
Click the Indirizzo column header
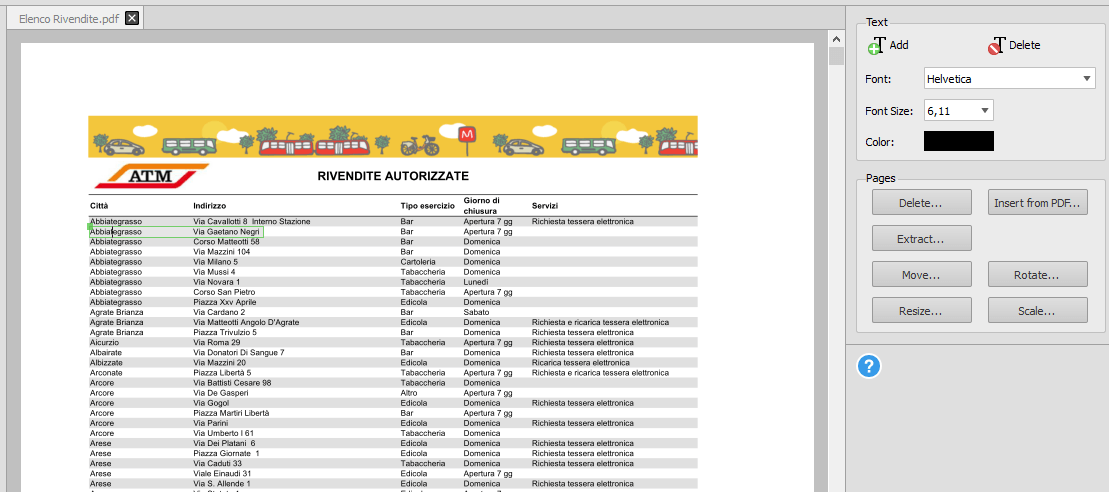coord(209,206)
